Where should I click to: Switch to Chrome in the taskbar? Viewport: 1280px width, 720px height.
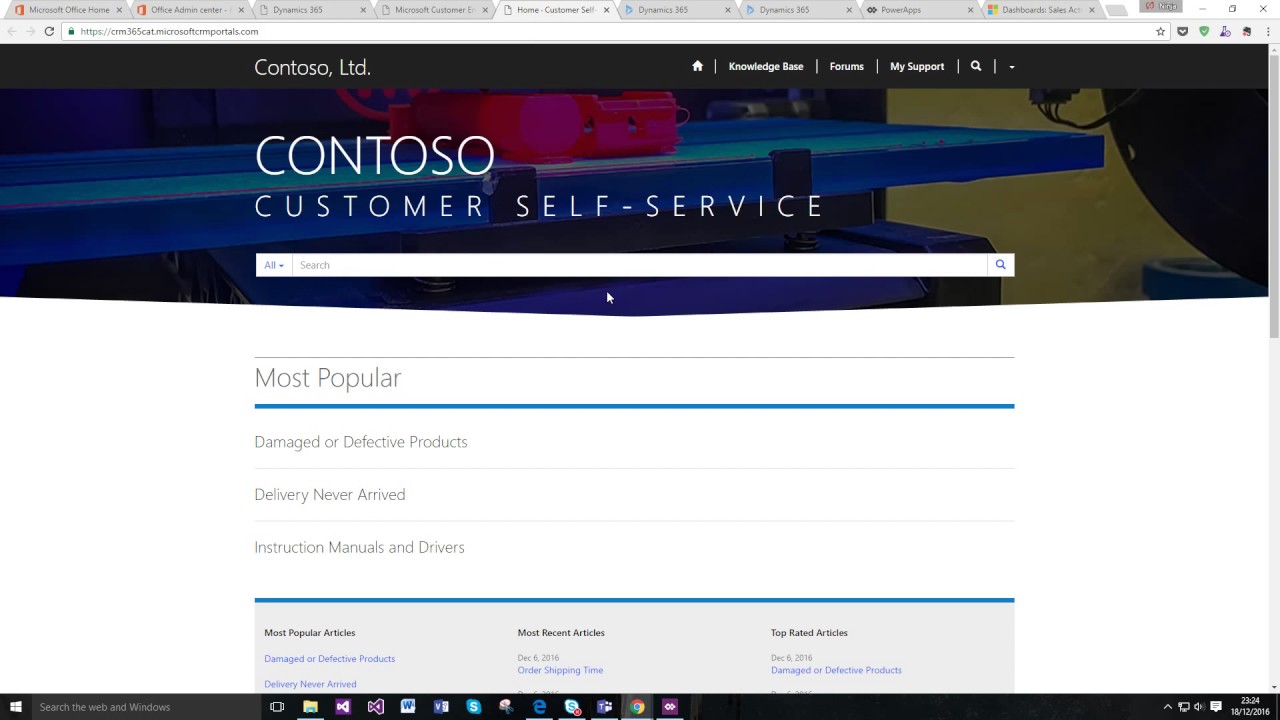637,707
